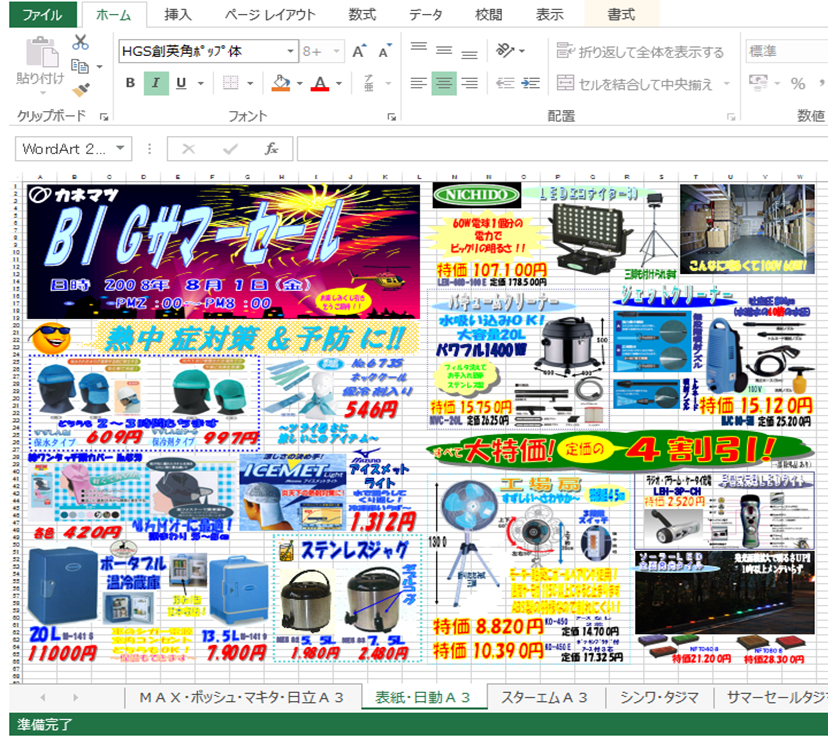The image size is (828, 744).
Task: Switch to the ページレイアウト ribbon tab
Action: [270, 14]
